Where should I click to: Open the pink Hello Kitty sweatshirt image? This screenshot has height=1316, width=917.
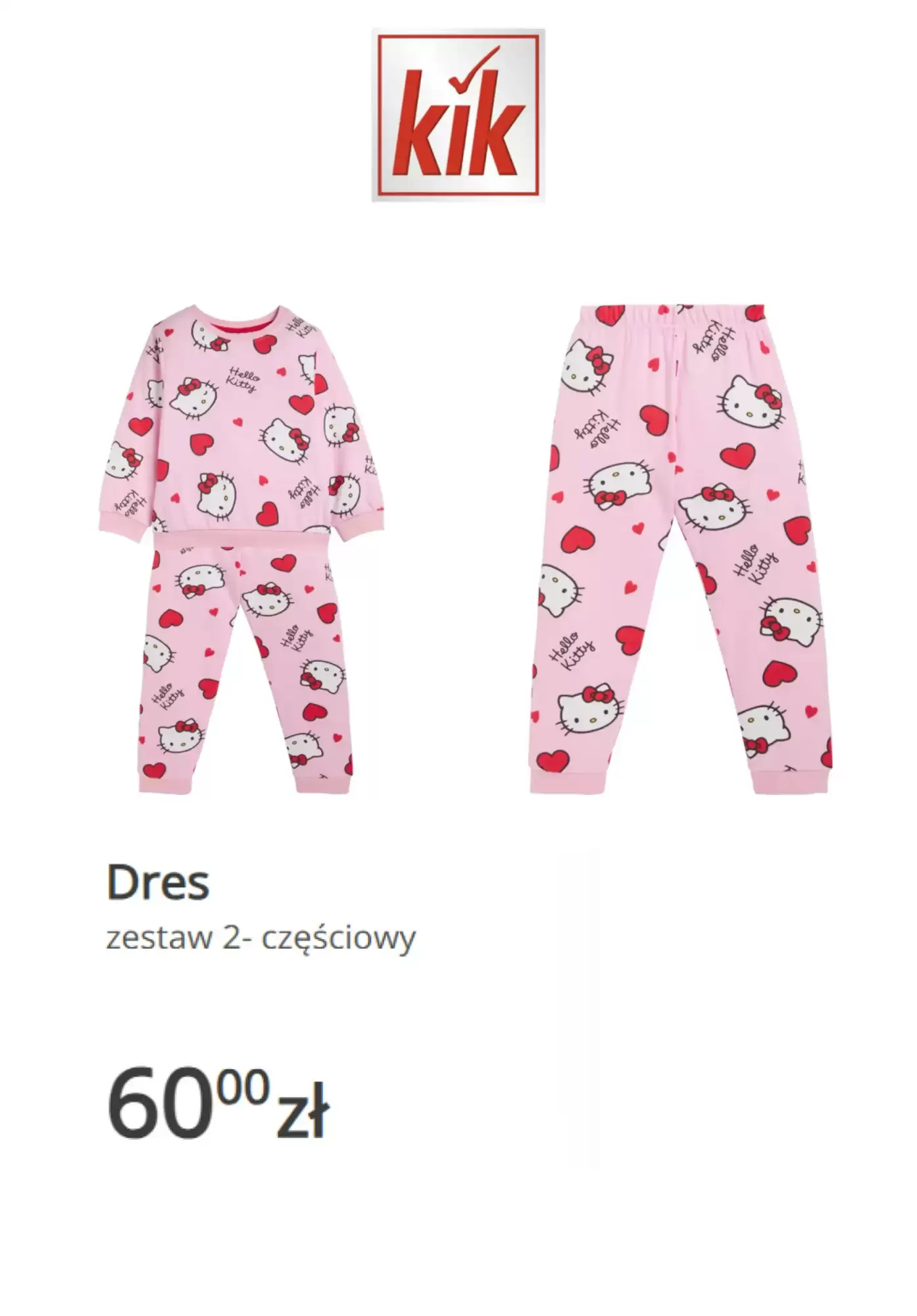pyautogui.click(x=242, y=422)
